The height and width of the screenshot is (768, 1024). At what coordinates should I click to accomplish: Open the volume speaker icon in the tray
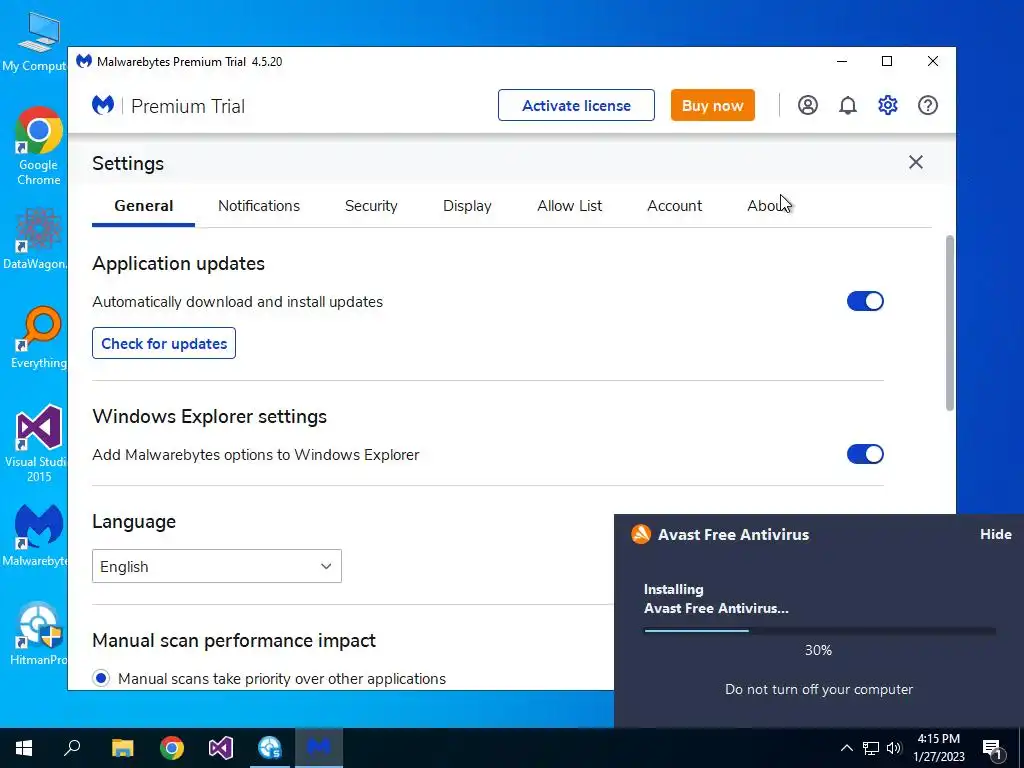tap(894, 748)
